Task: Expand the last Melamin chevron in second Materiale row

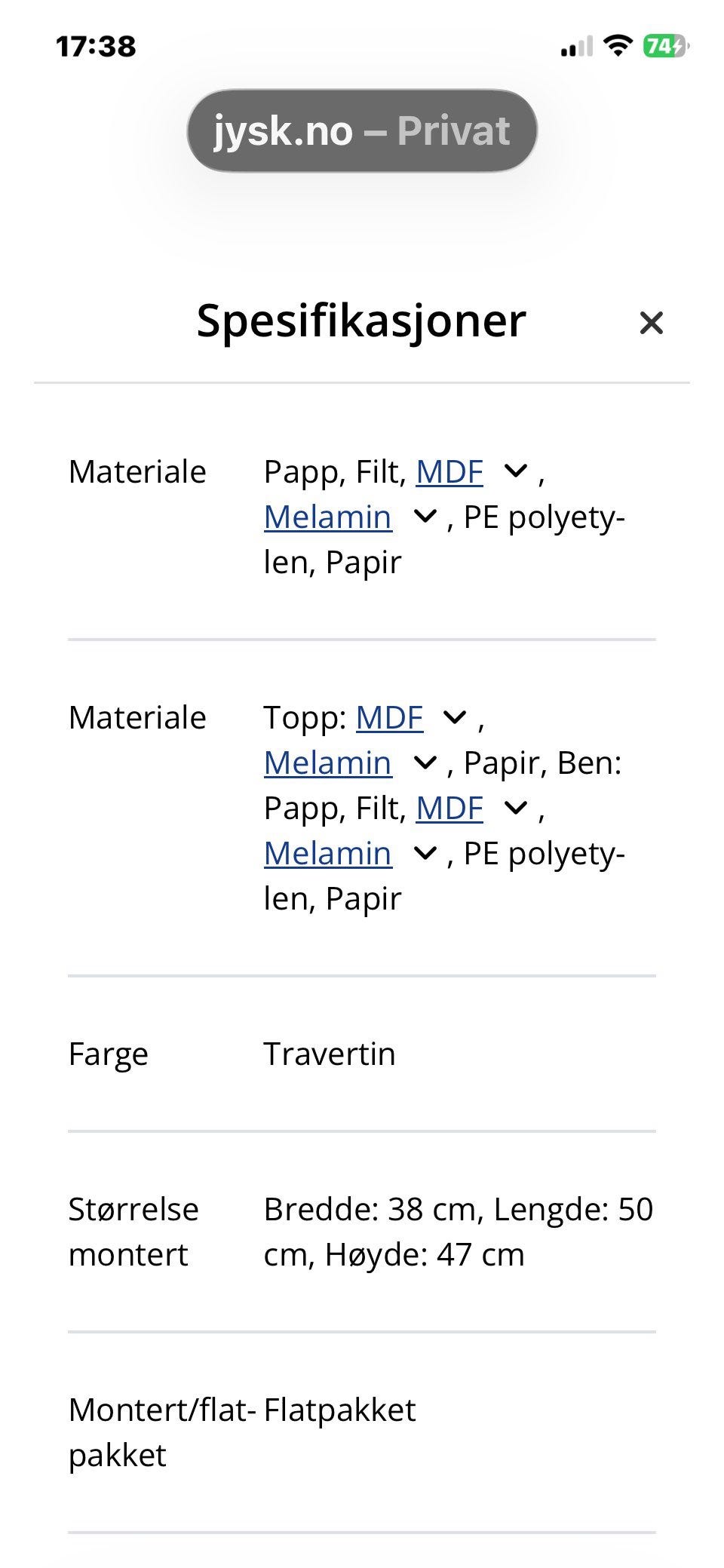Action: click(x=425, y=854)
